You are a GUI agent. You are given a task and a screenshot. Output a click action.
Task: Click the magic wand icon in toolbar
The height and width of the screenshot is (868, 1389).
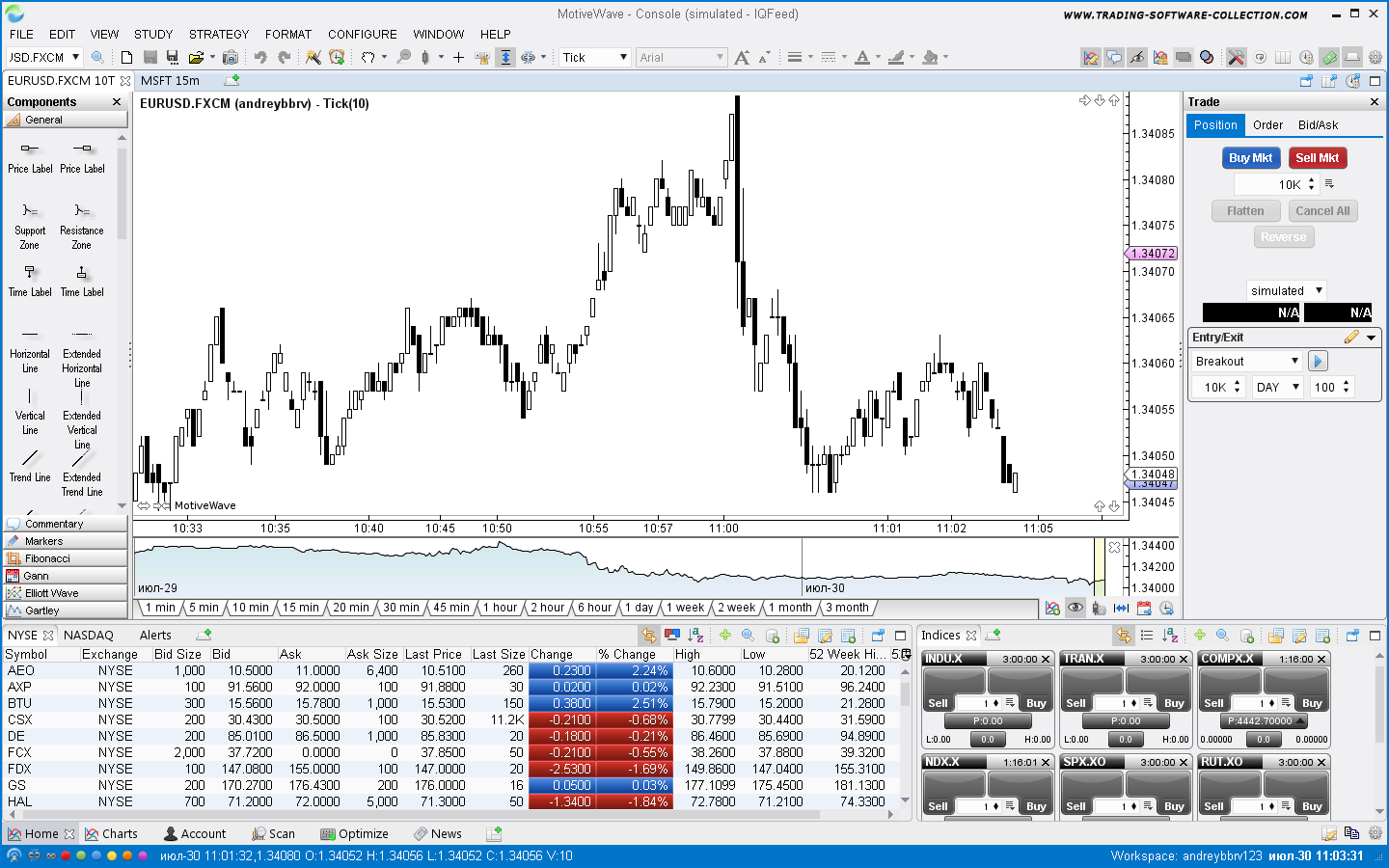pyautogui.click(x=313, y=58)
